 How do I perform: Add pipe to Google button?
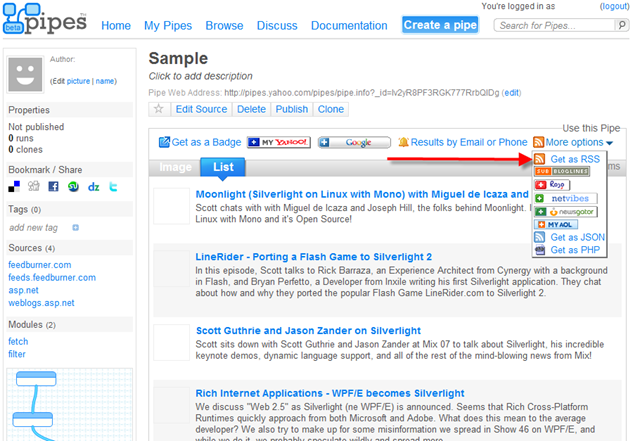(x=354, y=142)
